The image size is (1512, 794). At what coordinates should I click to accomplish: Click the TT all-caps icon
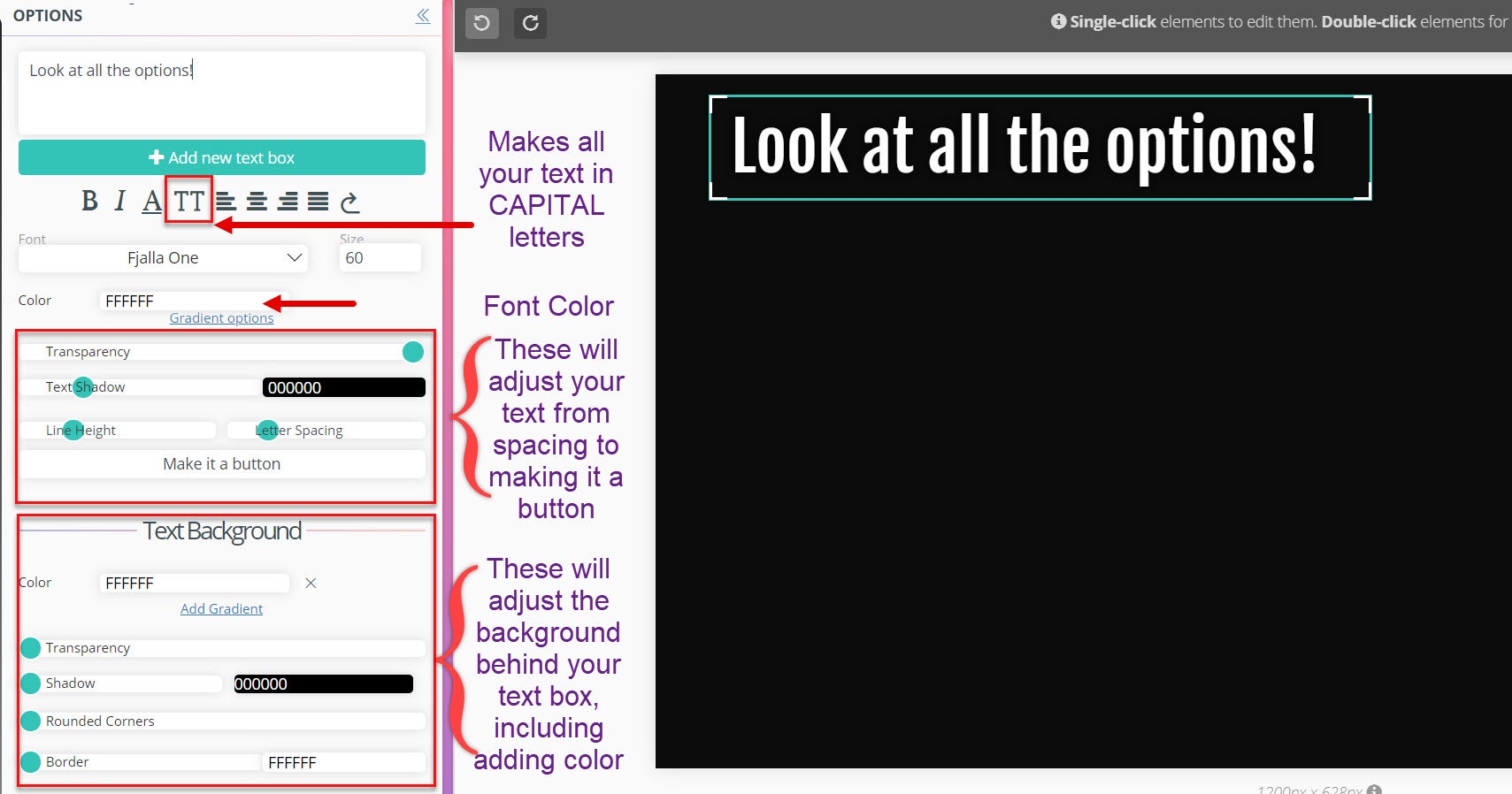[x=188, y=202]
